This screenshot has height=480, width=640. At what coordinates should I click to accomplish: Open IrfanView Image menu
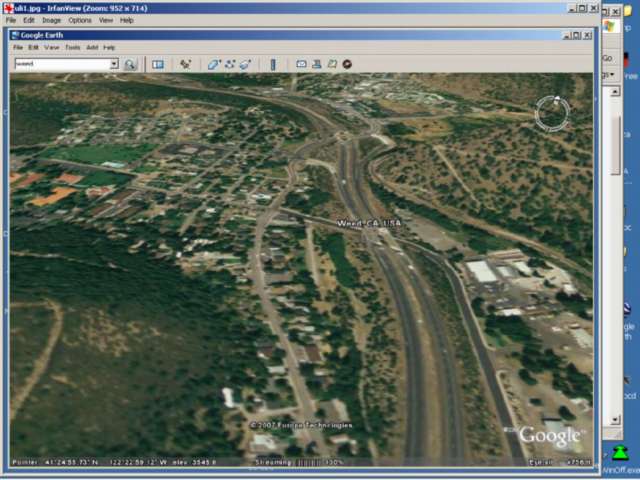[51, 20]
